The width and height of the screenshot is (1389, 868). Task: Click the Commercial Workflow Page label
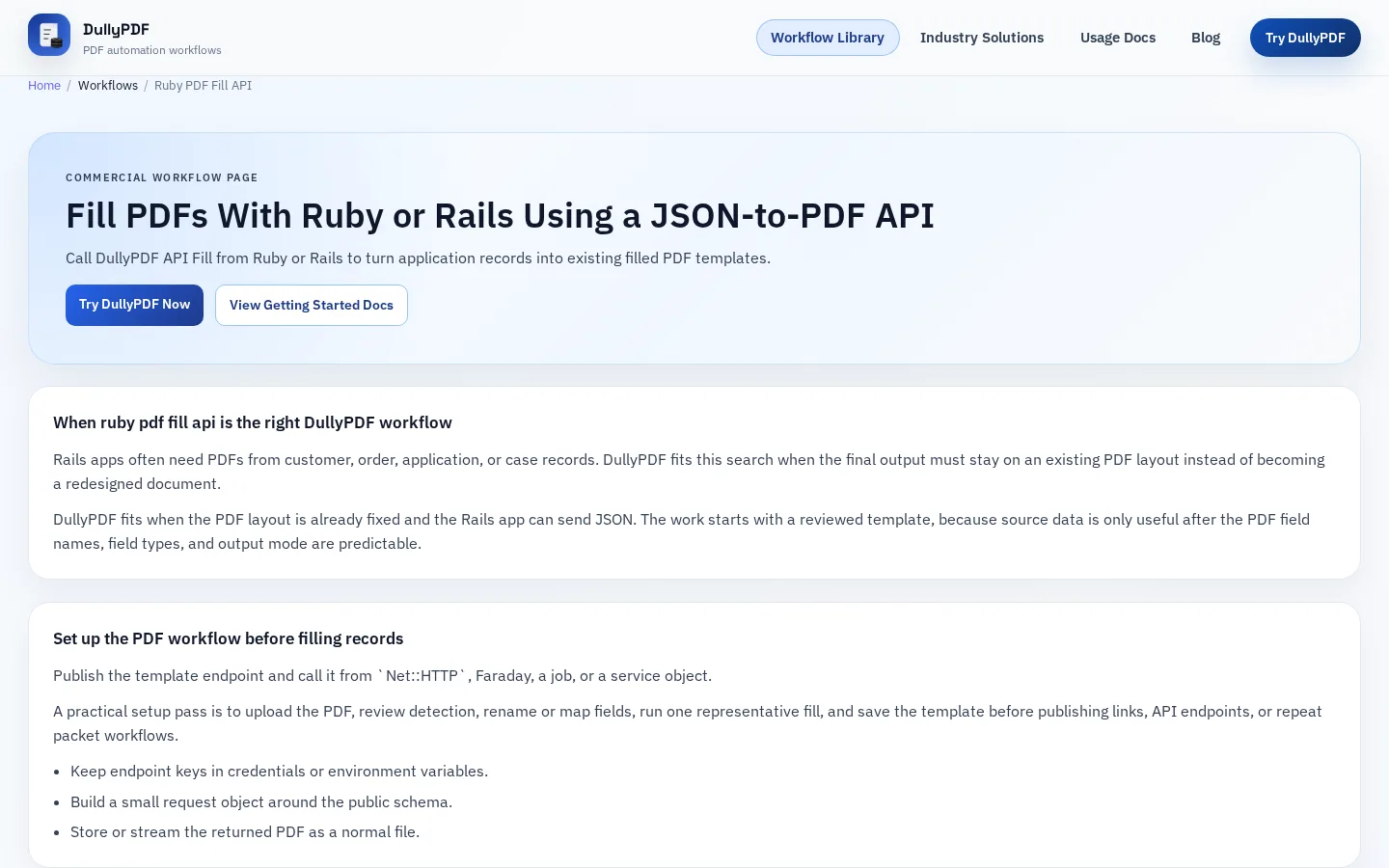[x=162, y=177]
